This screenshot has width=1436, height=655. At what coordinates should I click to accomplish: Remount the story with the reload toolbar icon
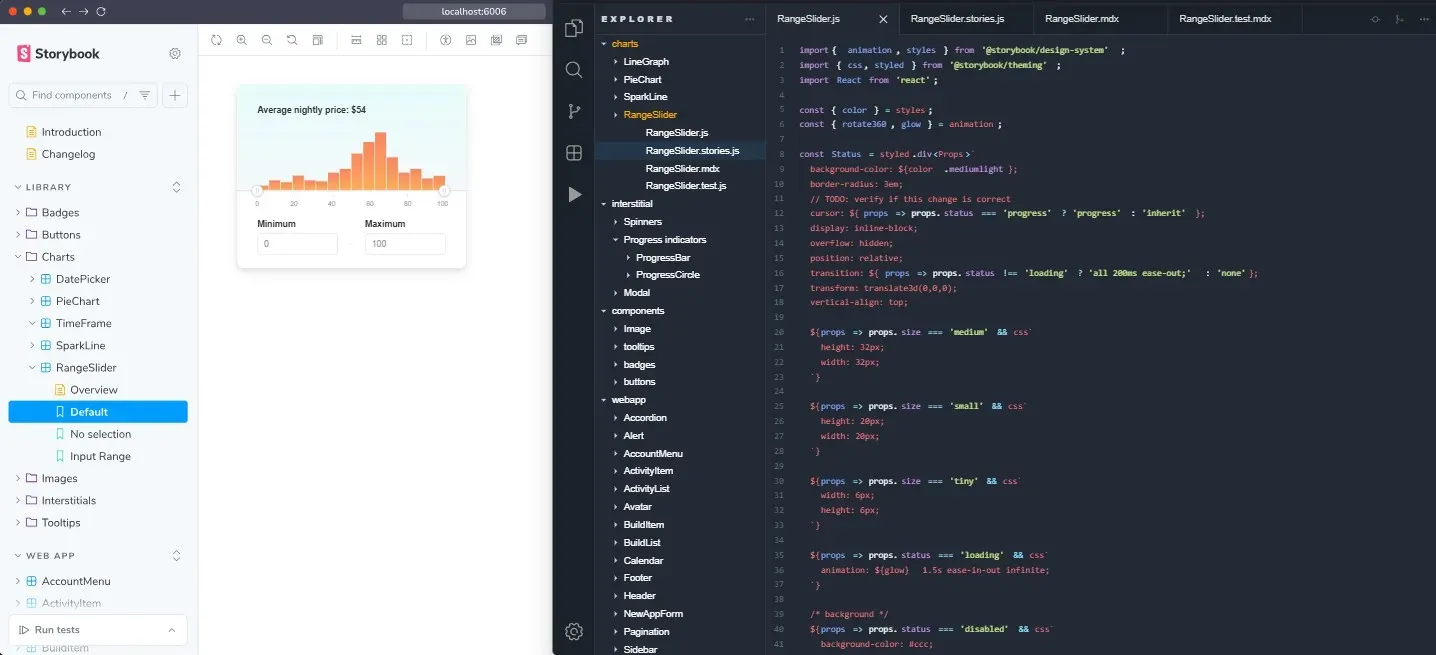coord(216,40)
